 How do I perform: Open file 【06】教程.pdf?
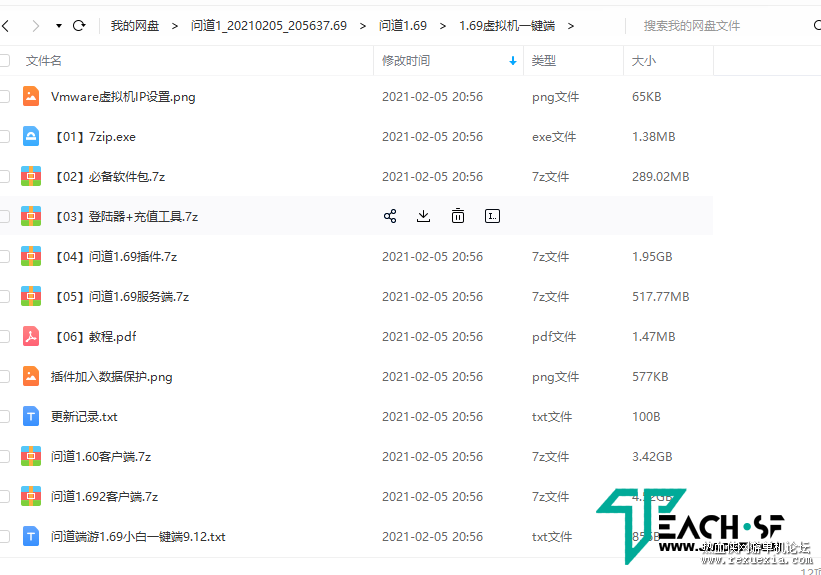click(95, 337)
